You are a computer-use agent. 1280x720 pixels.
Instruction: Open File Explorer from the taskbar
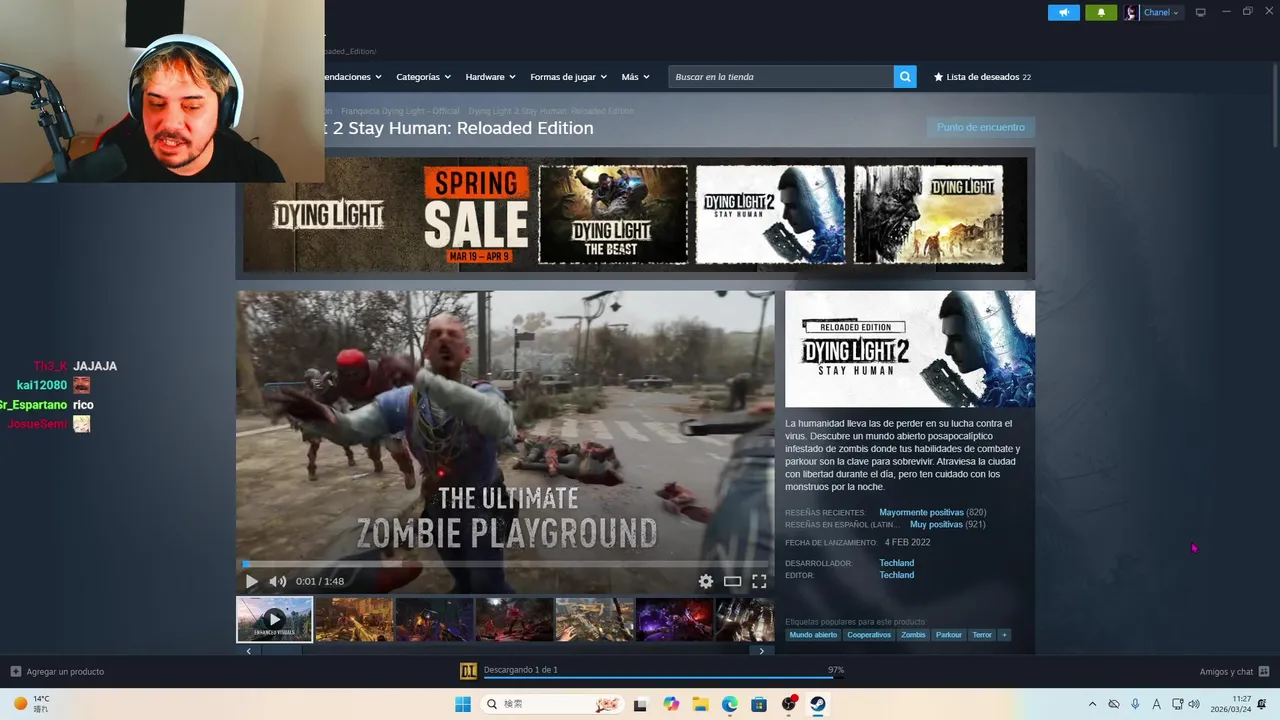[x=700, y=704]
